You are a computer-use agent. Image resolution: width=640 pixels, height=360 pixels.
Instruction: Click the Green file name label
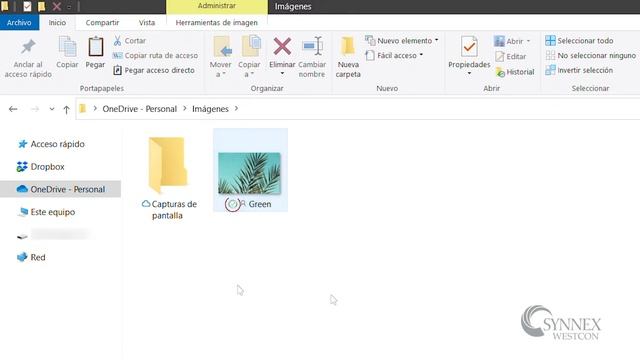pos(260,204)
